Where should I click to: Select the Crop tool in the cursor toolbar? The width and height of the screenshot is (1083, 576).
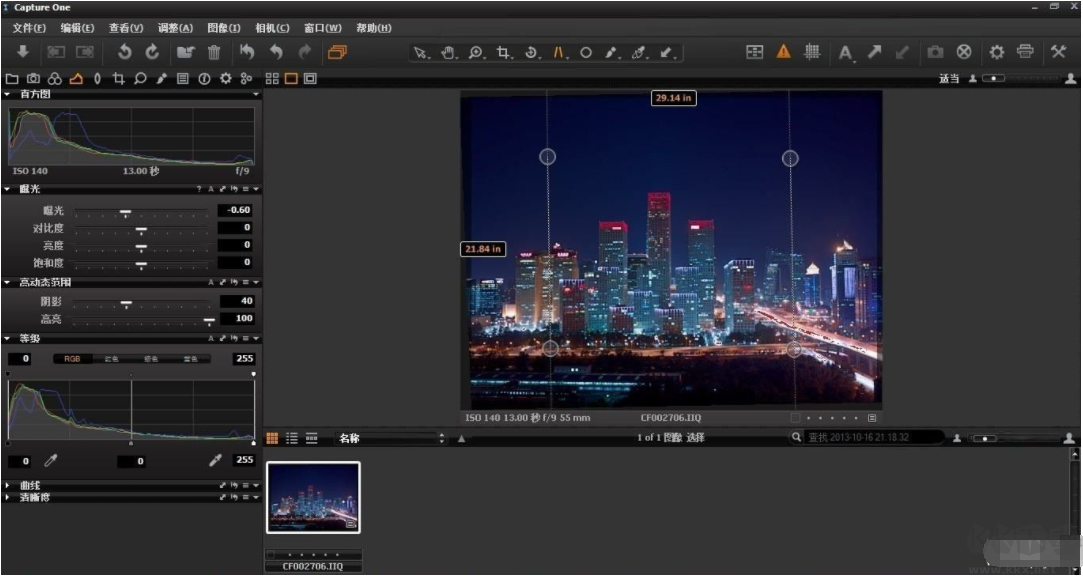pos(503,53)
